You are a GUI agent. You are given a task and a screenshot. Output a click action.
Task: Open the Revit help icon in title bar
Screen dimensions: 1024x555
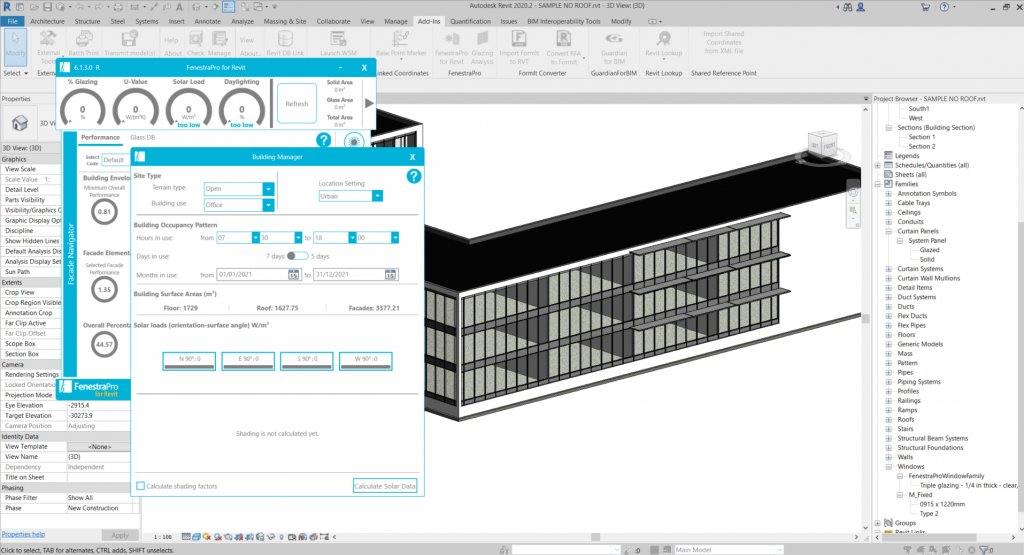944,7
